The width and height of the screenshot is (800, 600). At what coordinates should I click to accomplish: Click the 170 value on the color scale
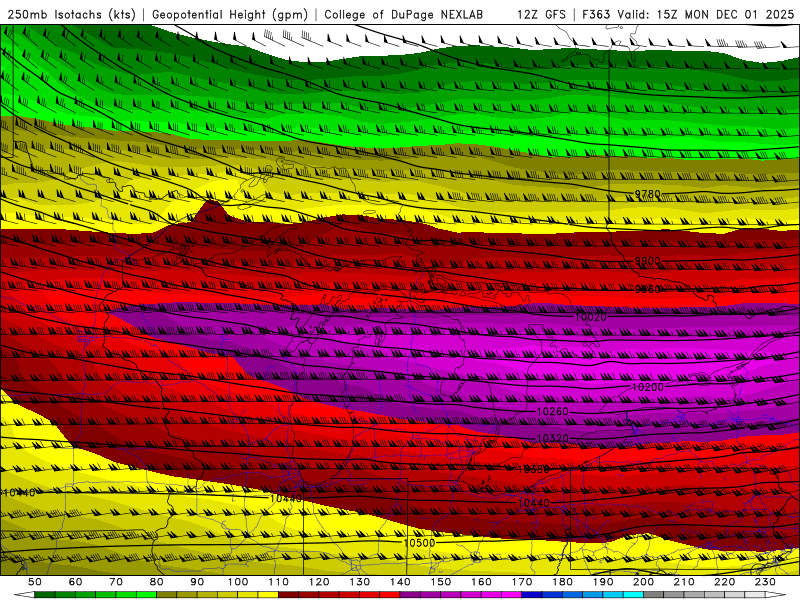[x=522, y=582]
